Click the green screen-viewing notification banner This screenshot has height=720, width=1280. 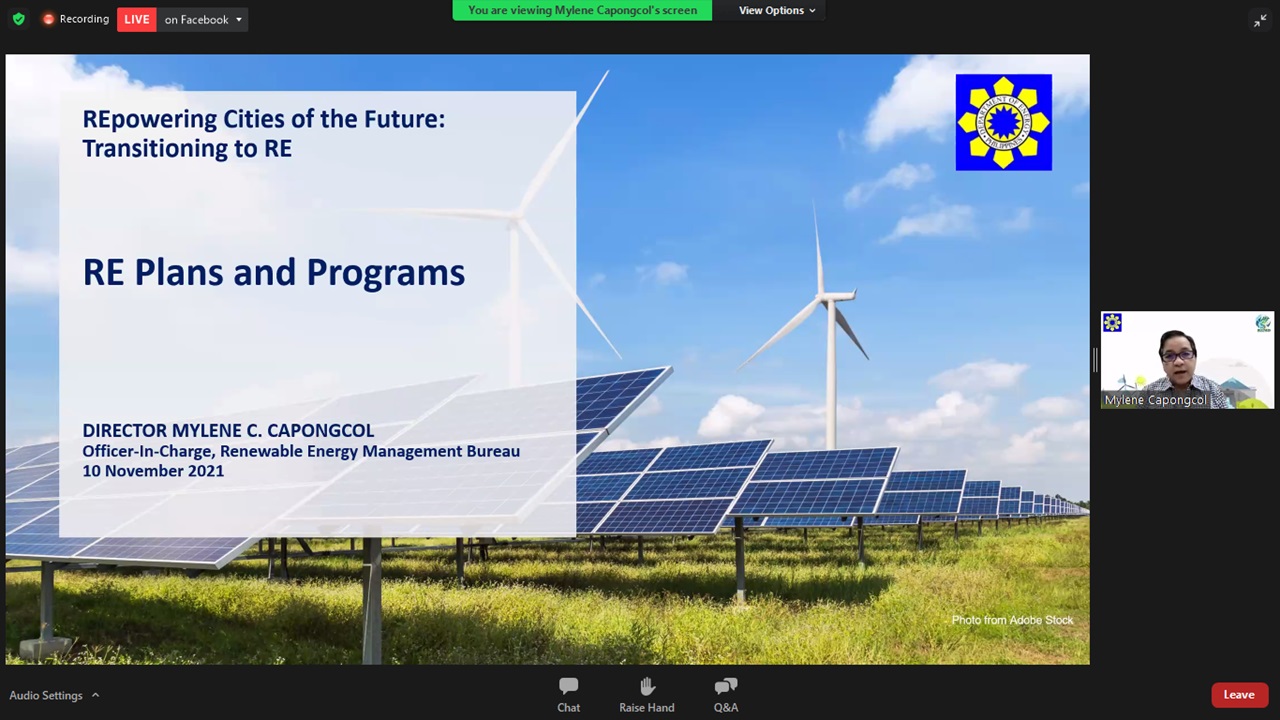(582, 10)
